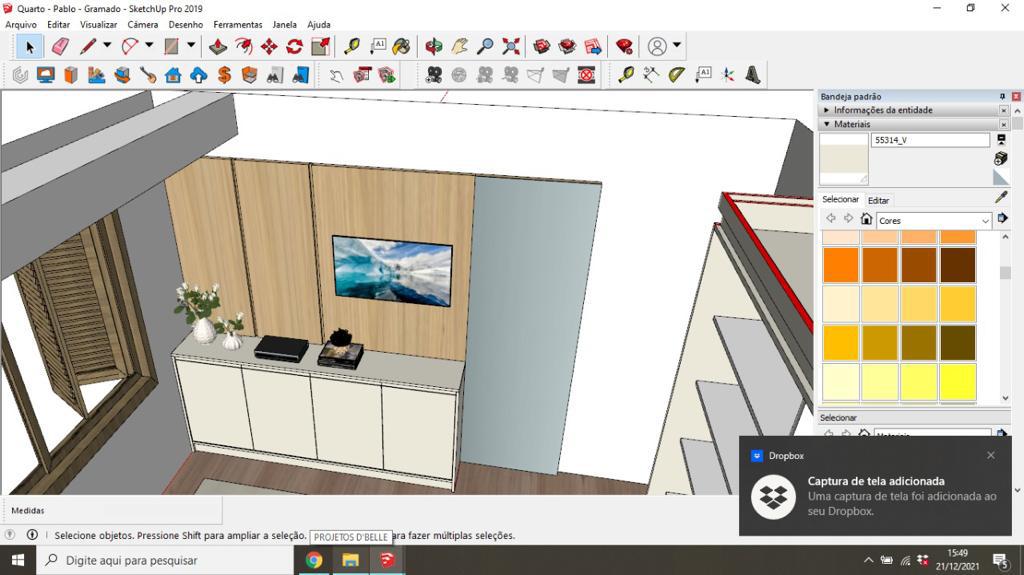Image resolution: width=1024 pixels, height=575 pixels.
Task: Use the eyedropper sample paint icon
Action: point(1001,197)
